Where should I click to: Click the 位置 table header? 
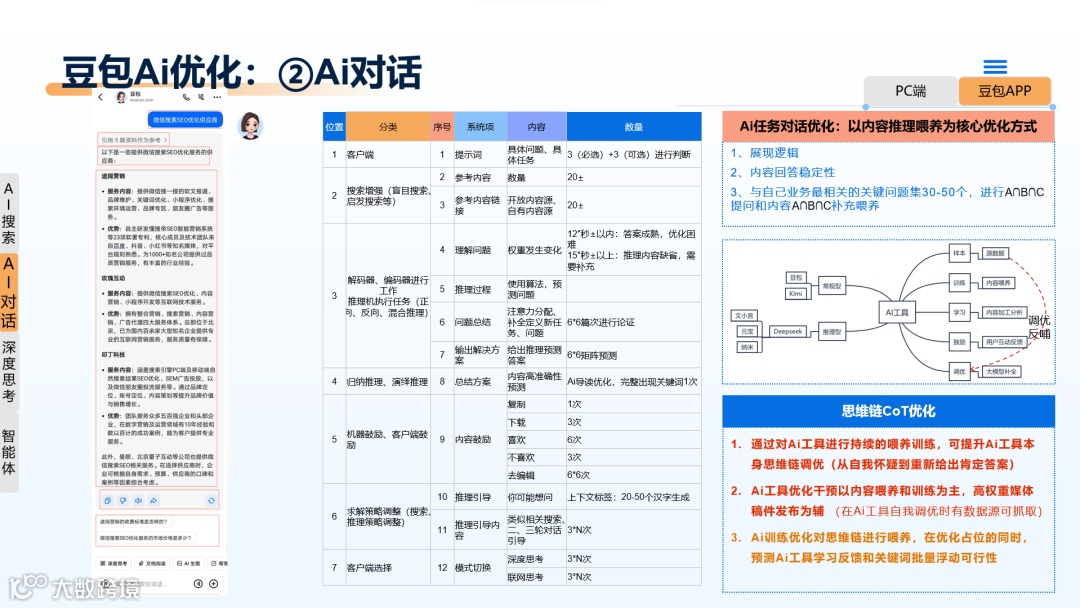334,127
